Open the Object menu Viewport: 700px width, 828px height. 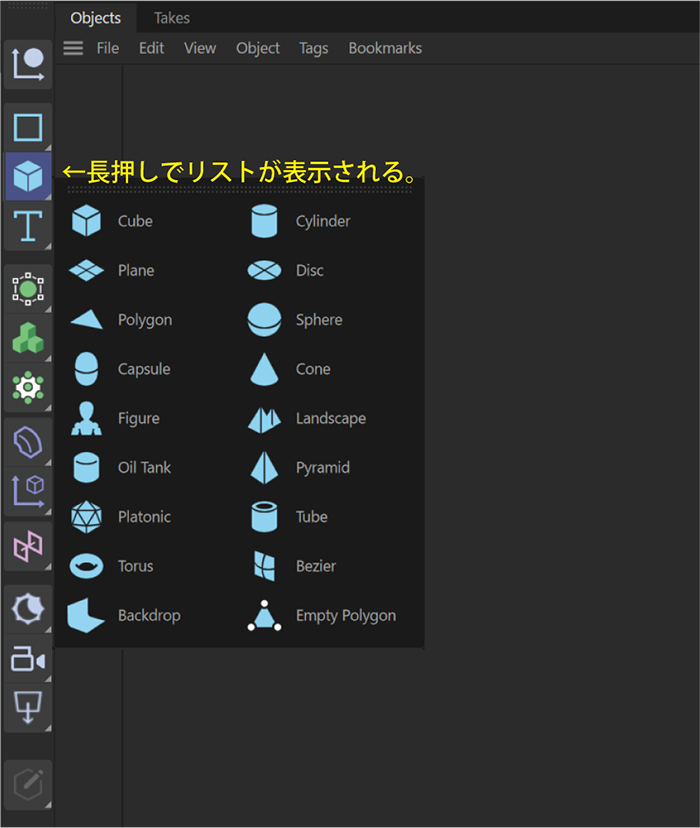(258, 48)
